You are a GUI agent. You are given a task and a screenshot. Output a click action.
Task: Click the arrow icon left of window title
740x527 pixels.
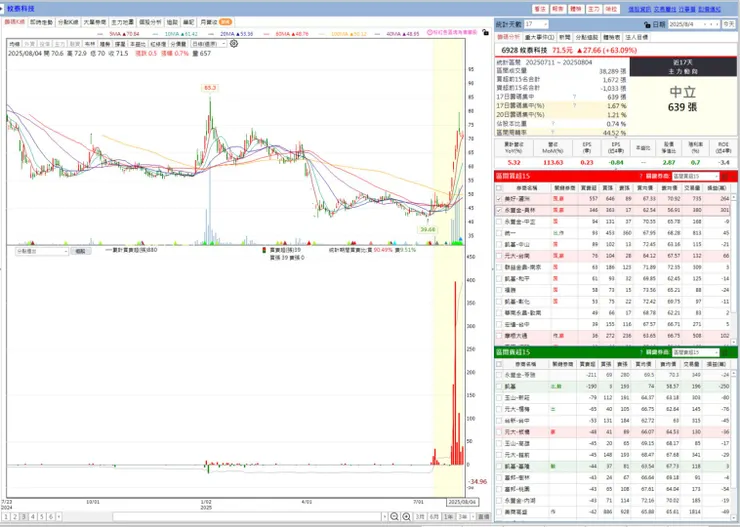click(x=2, y=8)
